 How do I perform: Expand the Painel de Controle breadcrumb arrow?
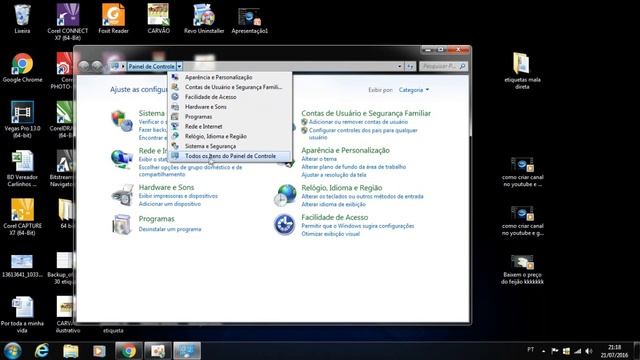click(x=180, y=66)
